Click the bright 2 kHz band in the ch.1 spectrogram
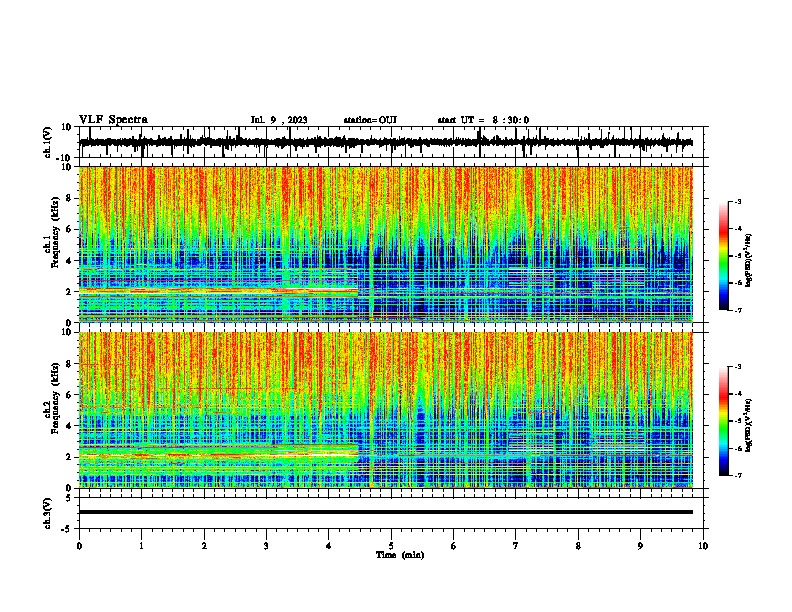 pyautogui.click(x=218, y=291)
